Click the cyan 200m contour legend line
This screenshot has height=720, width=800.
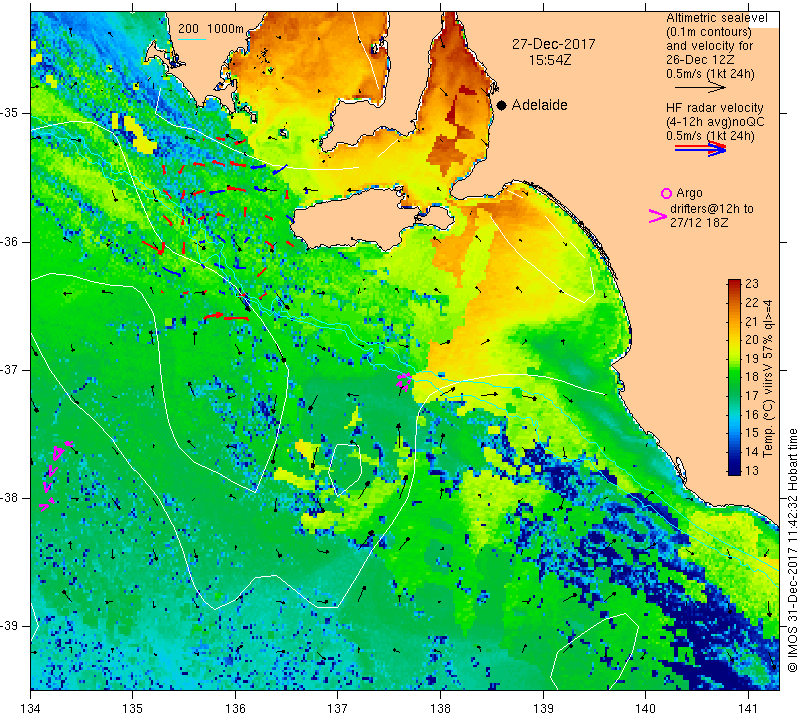tap(191, 39)
